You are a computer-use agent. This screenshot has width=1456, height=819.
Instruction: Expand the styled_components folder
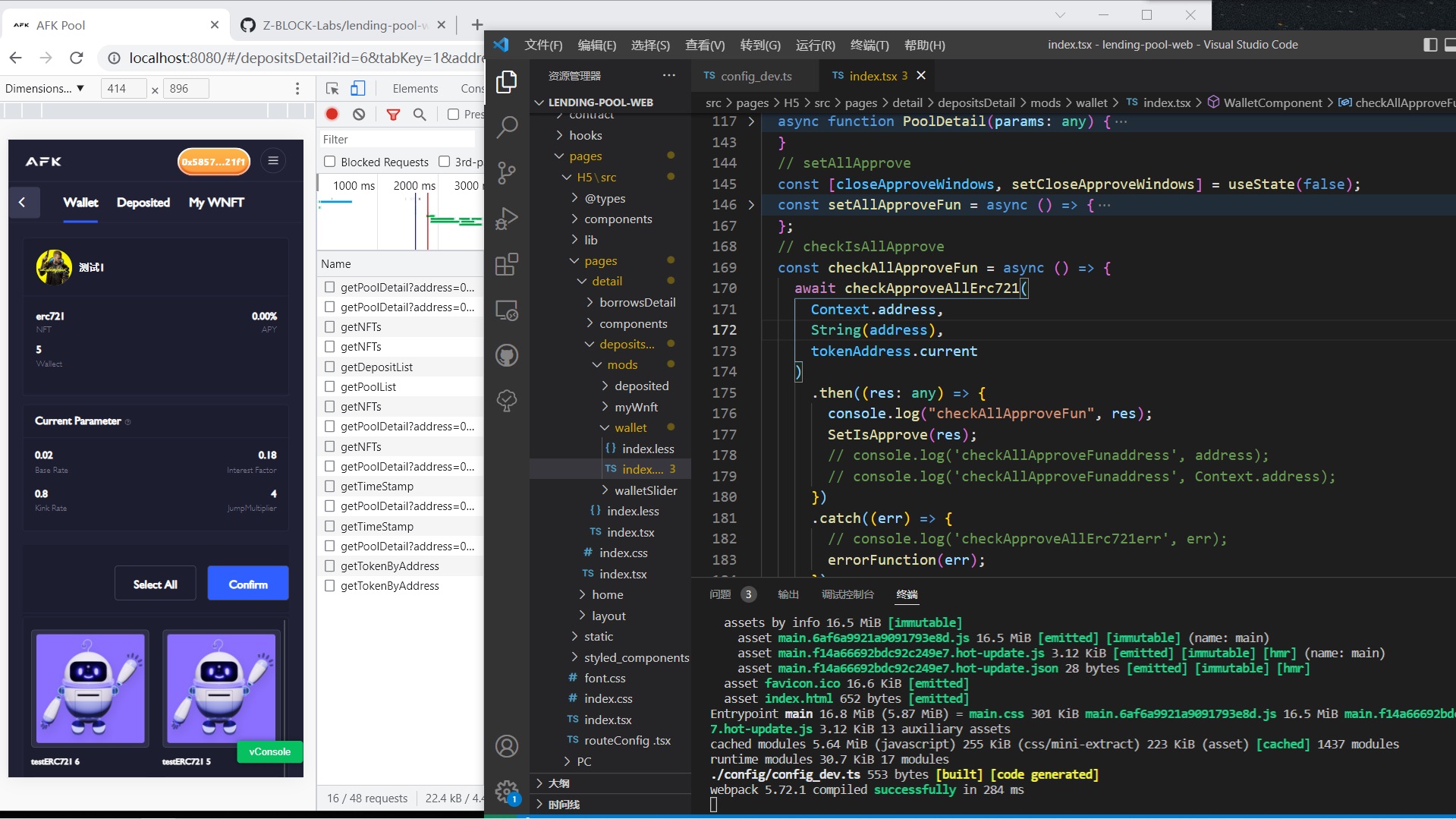[x=637, y=657]
